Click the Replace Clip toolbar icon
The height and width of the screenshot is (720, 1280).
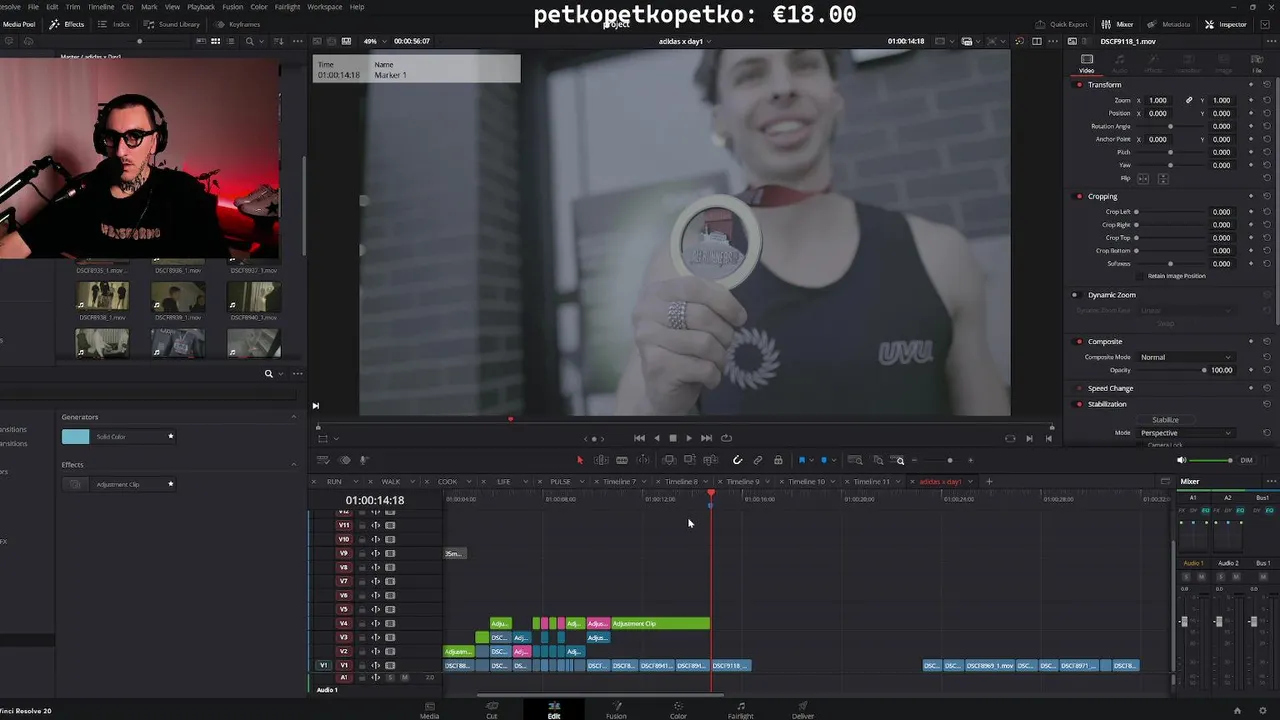[710, 460]
